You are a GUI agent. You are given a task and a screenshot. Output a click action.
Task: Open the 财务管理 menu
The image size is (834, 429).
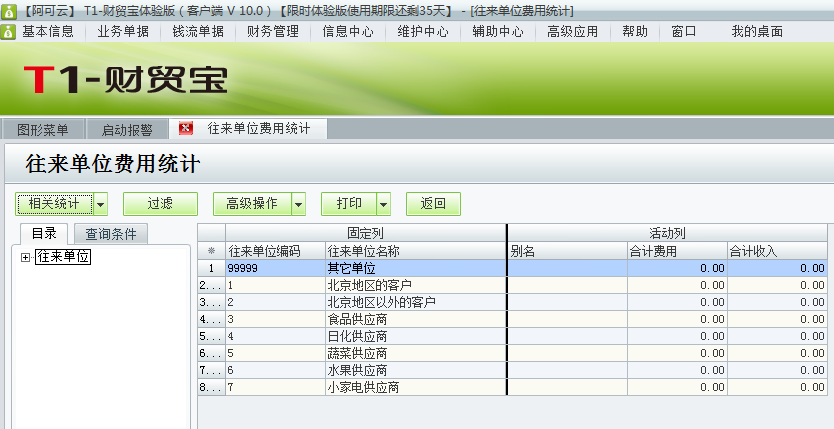click(273, 32)
